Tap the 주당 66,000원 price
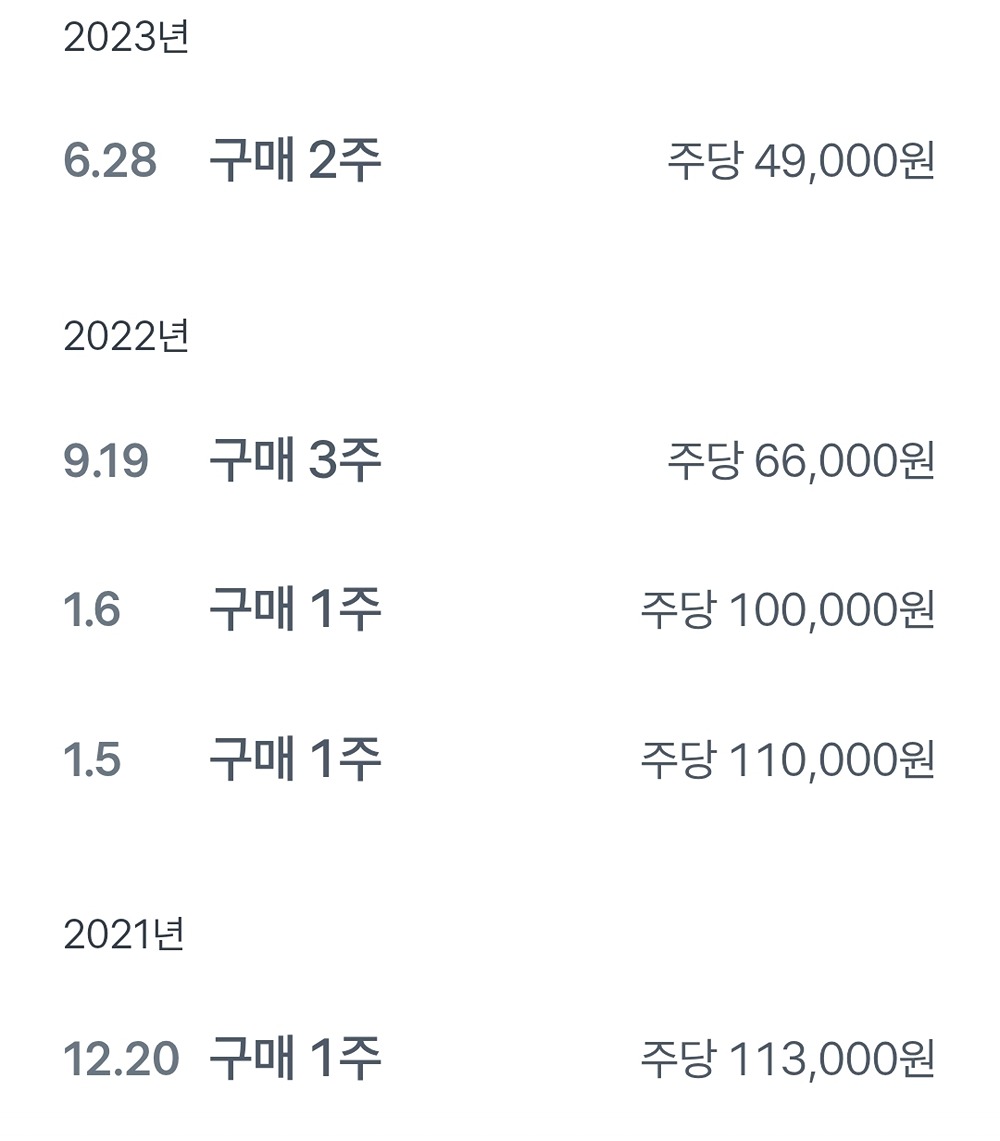Screen dimensions: 1000x1141 click(x=800, y=461)
